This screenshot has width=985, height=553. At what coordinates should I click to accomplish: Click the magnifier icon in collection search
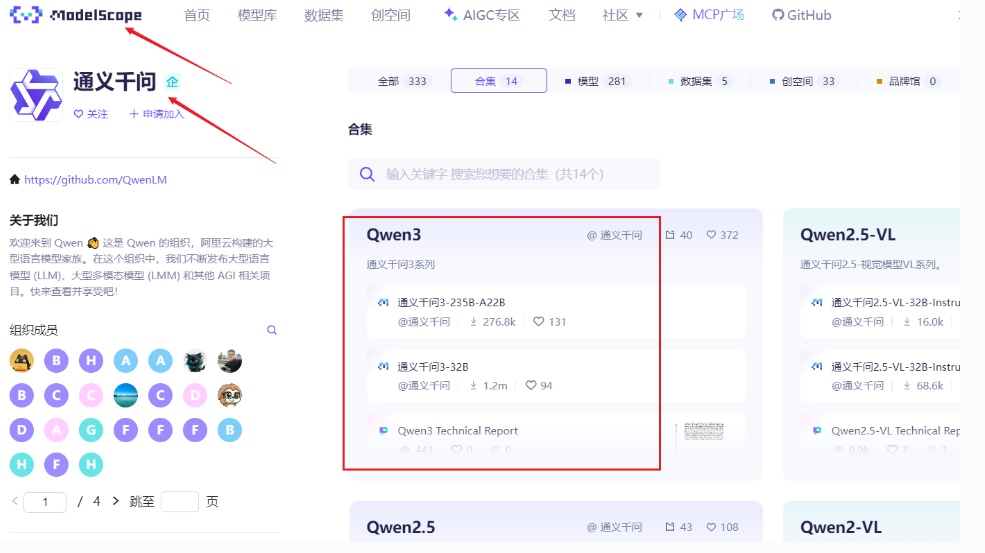367,174
